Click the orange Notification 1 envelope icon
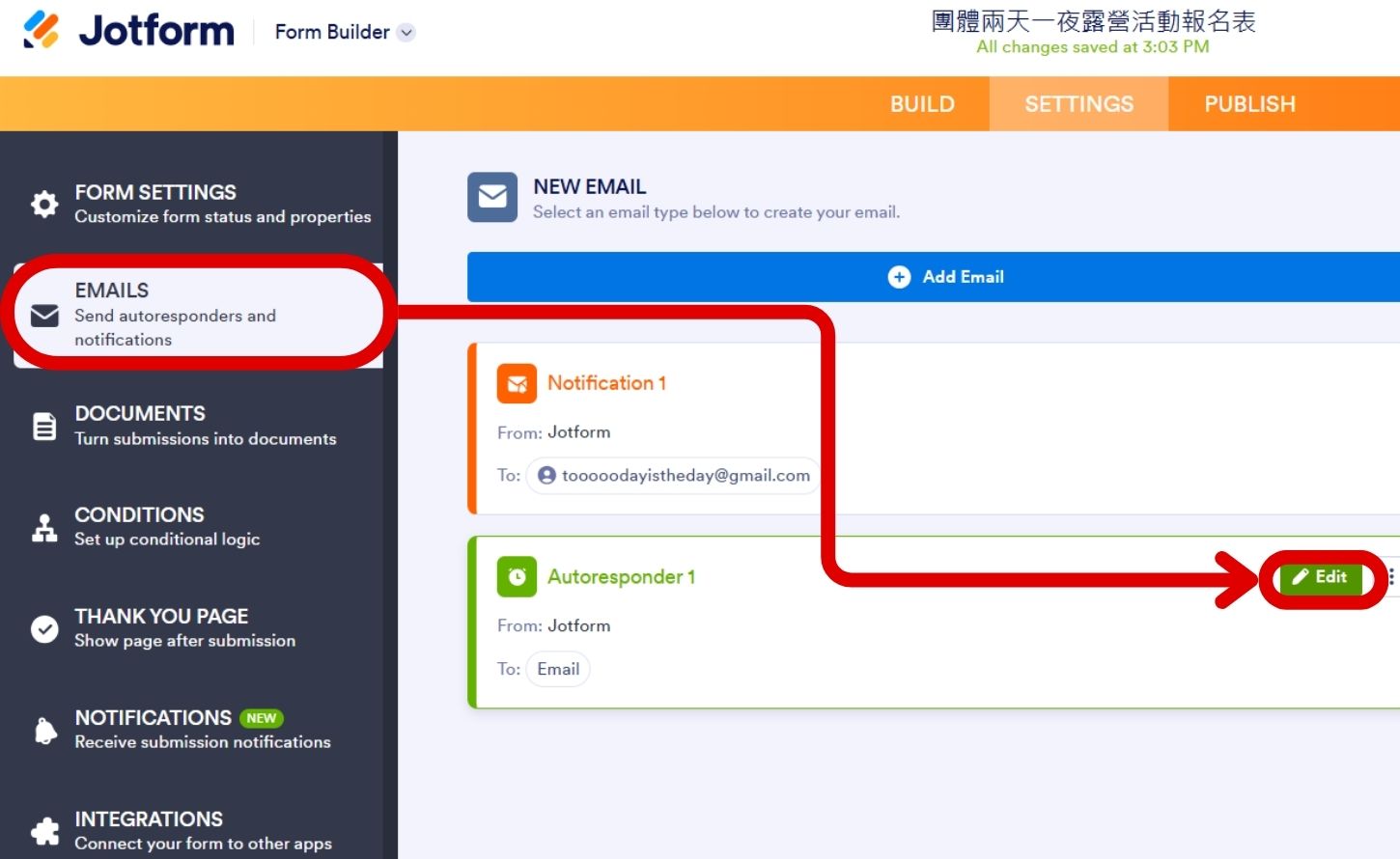This screenshot has height=859, width=1400. (x=517, y=382)
